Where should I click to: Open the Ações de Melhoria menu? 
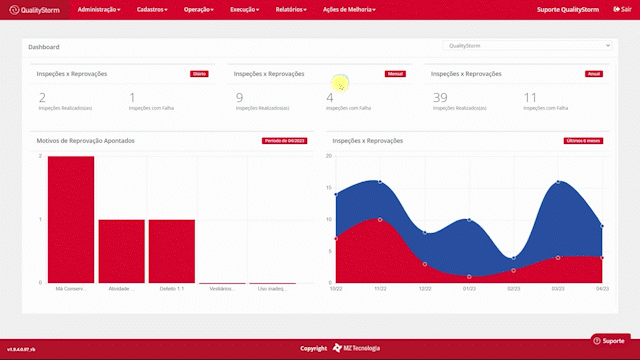(349, 9)
